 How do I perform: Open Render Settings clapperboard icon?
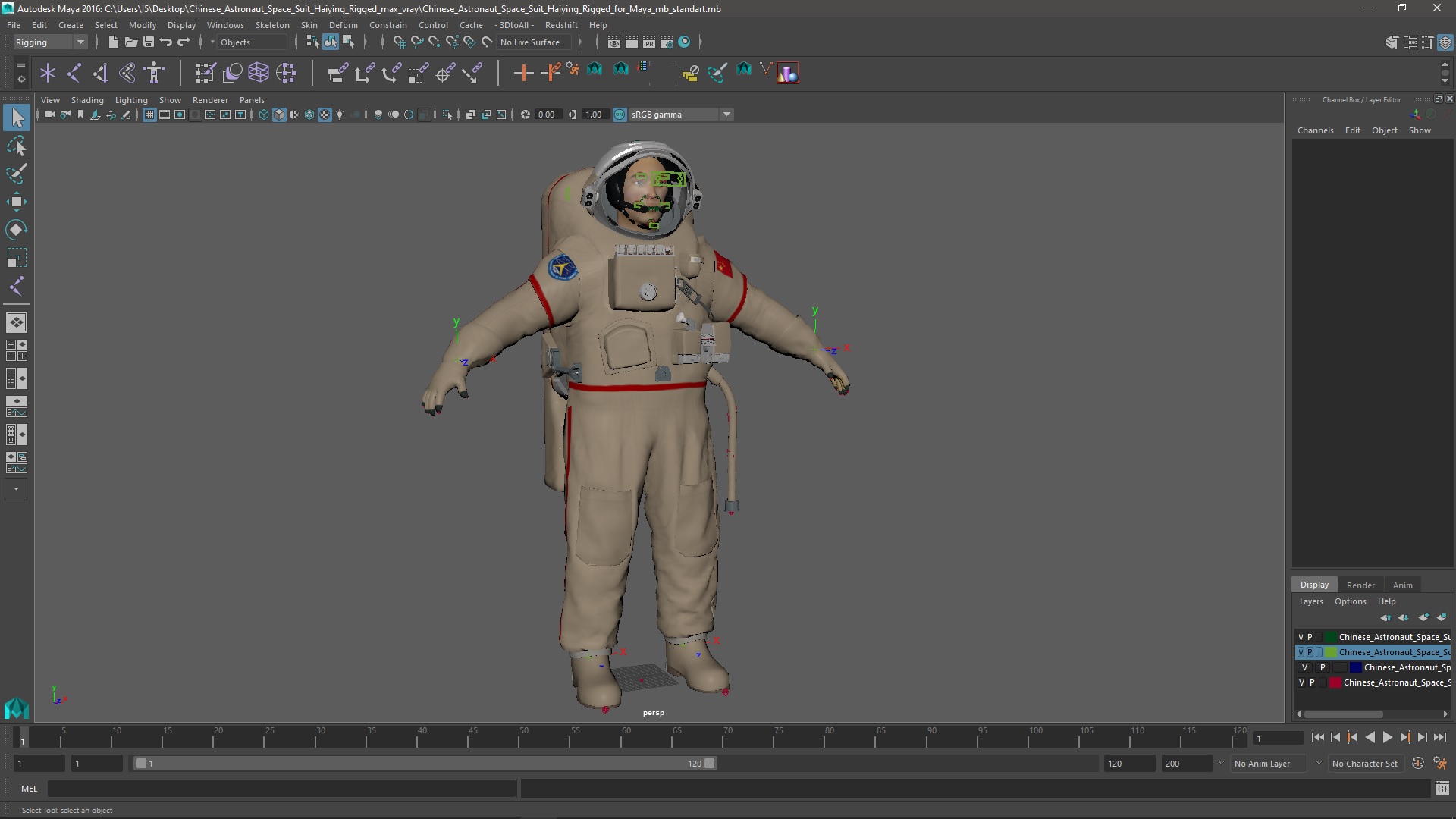click(667, 42)
